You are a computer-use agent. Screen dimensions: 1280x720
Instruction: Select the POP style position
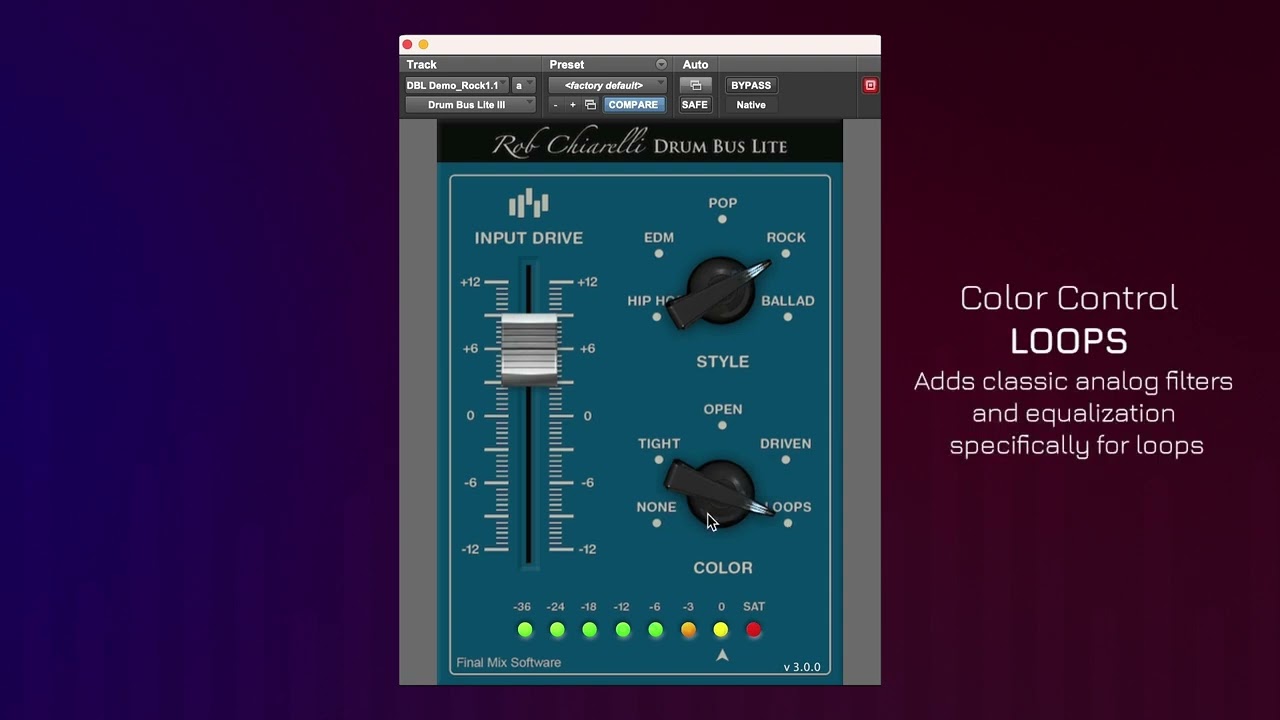pos(722,219)
